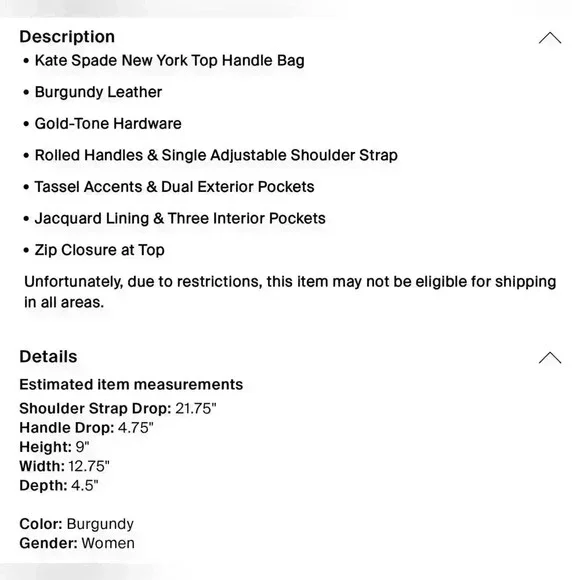The height and width of the screenshot is (580, 580).
Task: Select Kate Spade New York Top Handle Bag text
Action: click(x=169, y=61)
